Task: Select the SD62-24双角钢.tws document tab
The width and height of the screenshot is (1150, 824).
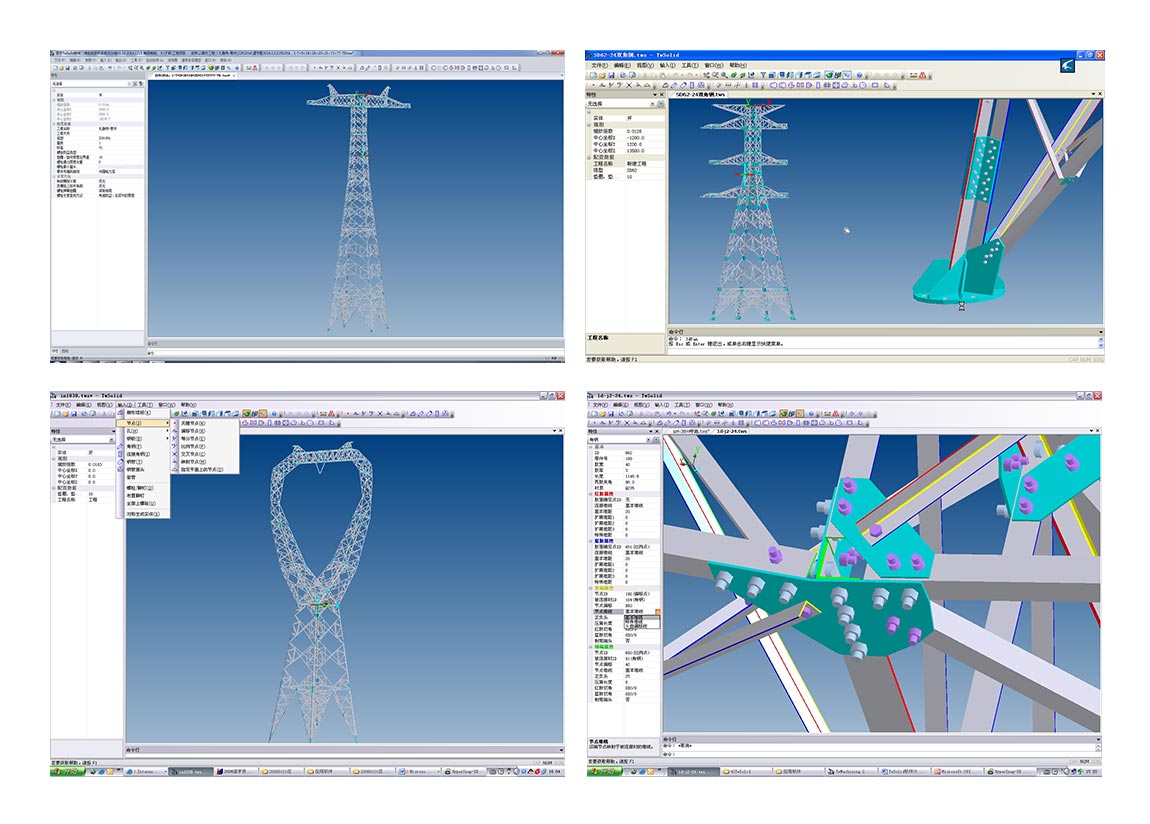Action: coord(699,94)
